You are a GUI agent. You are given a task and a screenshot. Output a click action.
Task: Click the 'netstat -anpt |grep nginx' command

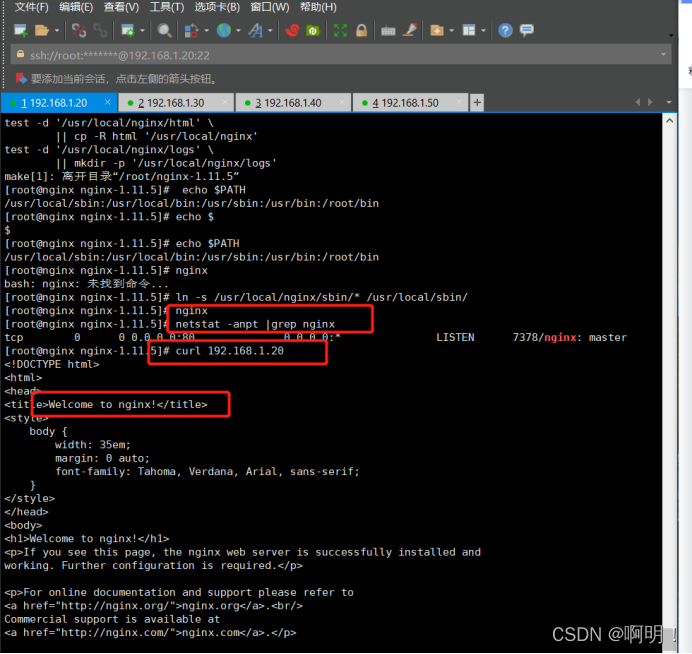pos(255,324)
